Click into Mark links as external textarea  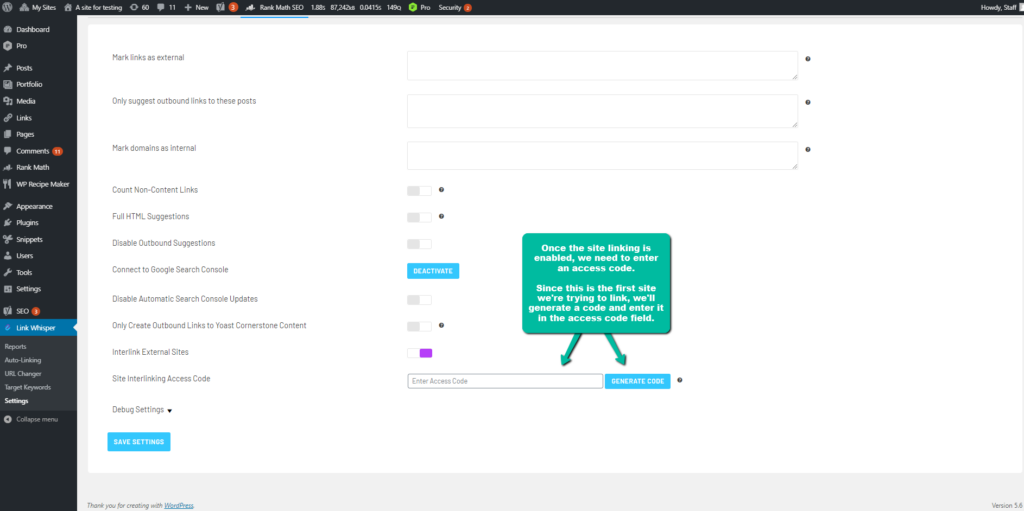602,65
